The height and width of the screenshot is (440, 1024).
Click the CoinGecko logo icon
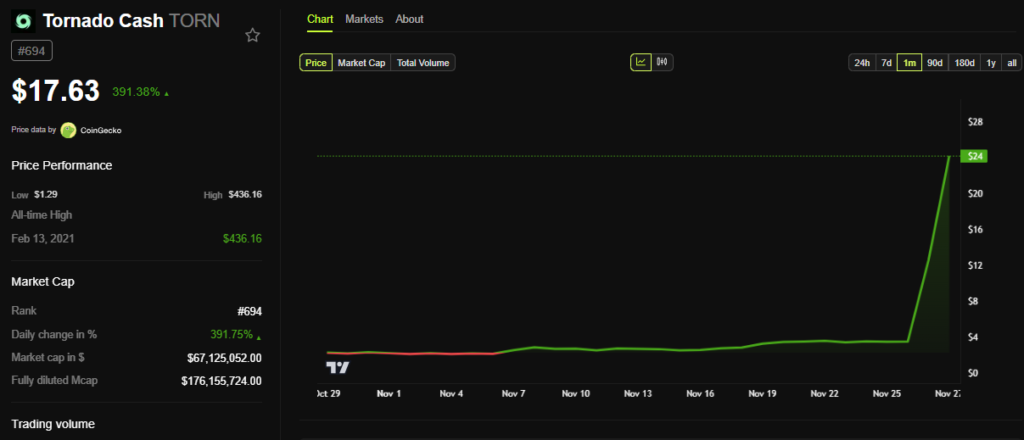coord(68,130)
